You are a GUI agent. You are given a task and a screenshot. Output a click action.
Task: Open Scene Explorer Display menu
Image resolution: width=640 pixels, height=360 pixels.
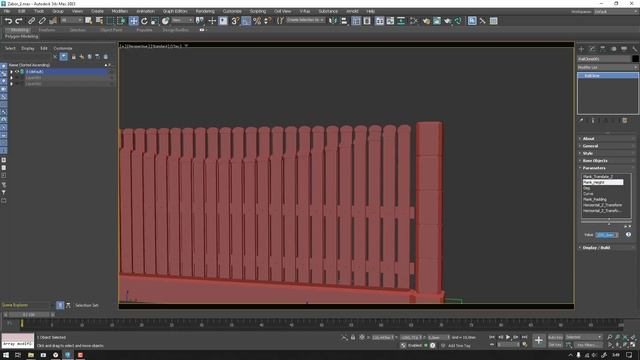point(28,49)
